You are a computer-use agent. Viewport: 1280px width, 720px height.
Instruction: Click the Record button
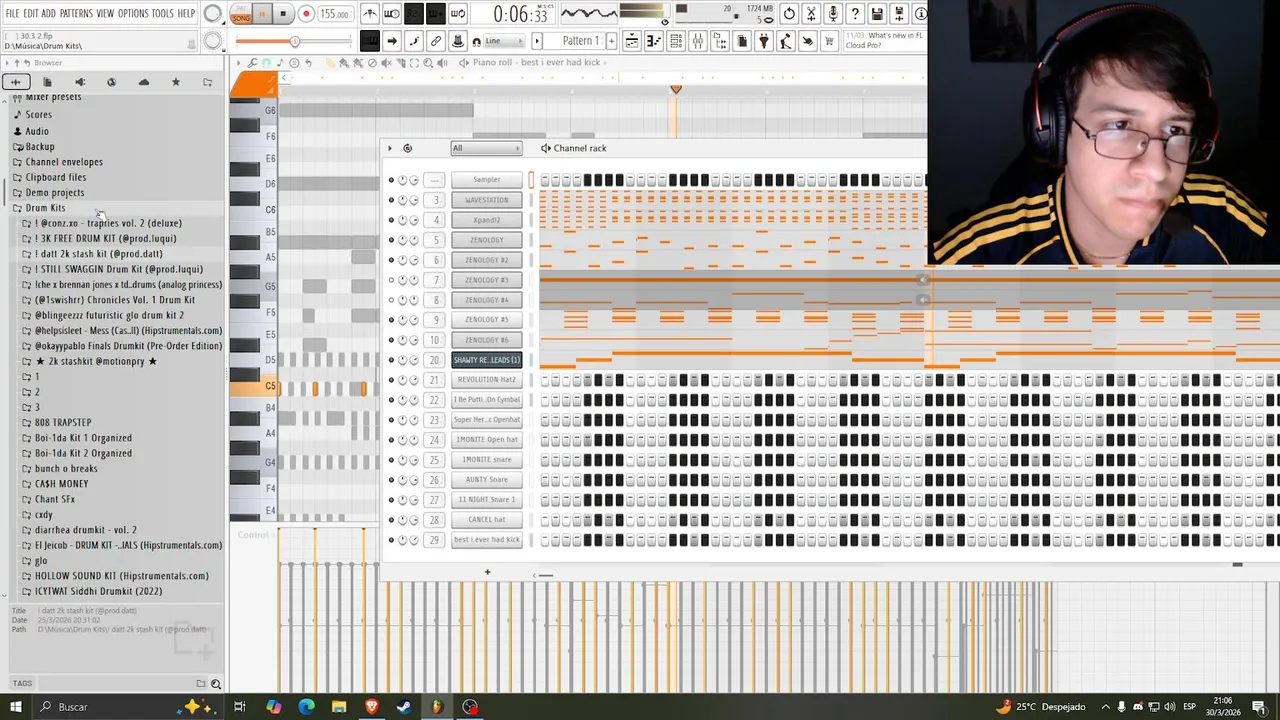tap(306, 14)
